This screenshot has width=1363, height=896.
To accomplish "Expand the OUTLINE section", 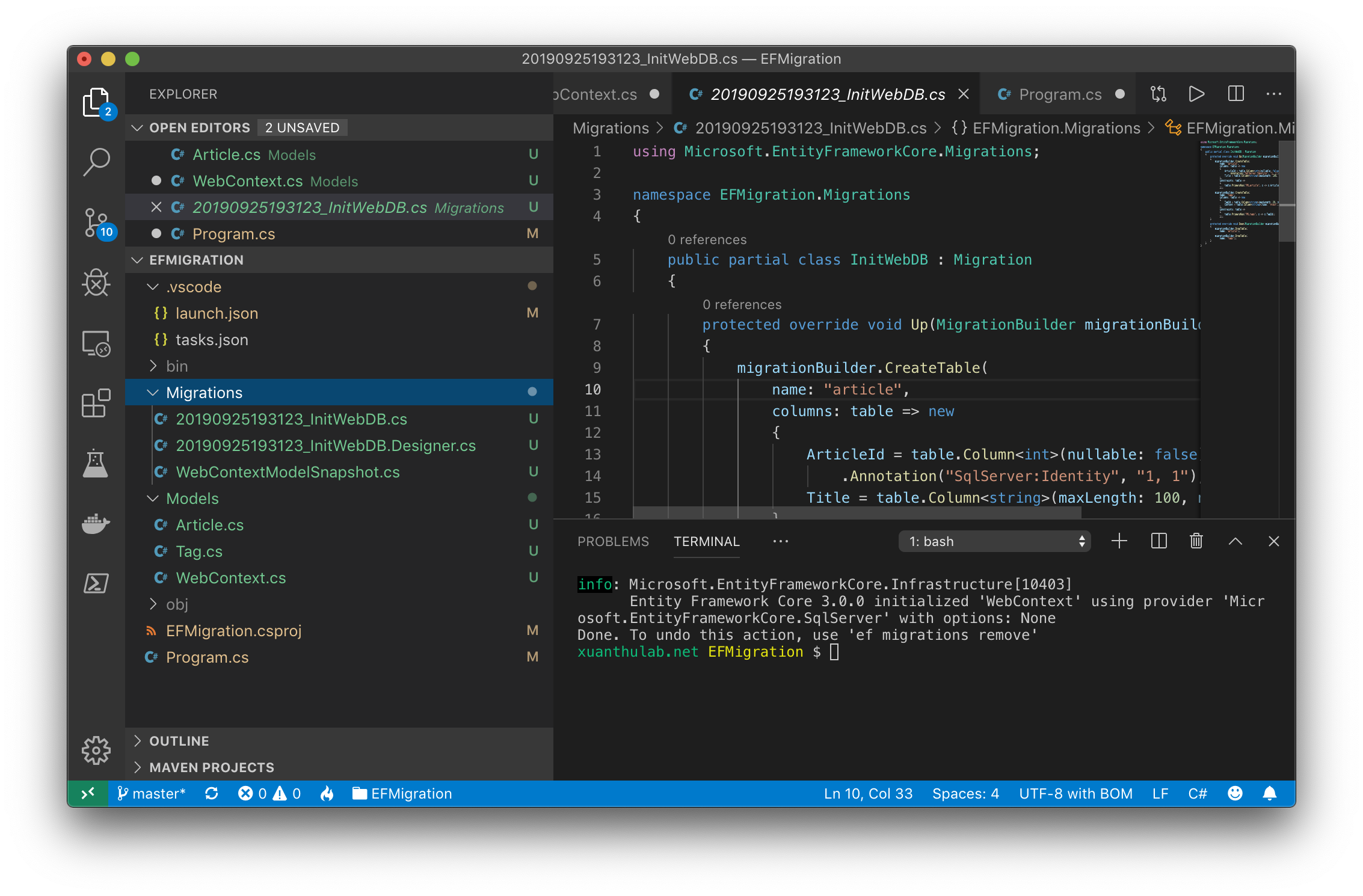I will (179, 741).
